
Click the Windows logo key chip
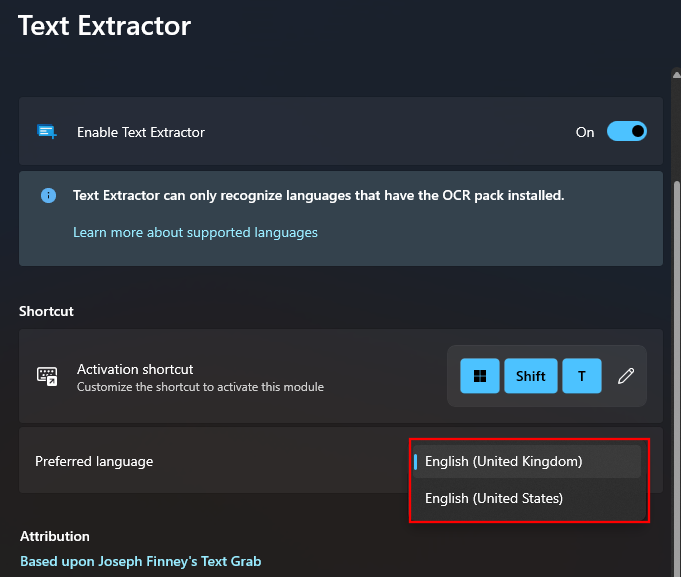tap(480, 376)
